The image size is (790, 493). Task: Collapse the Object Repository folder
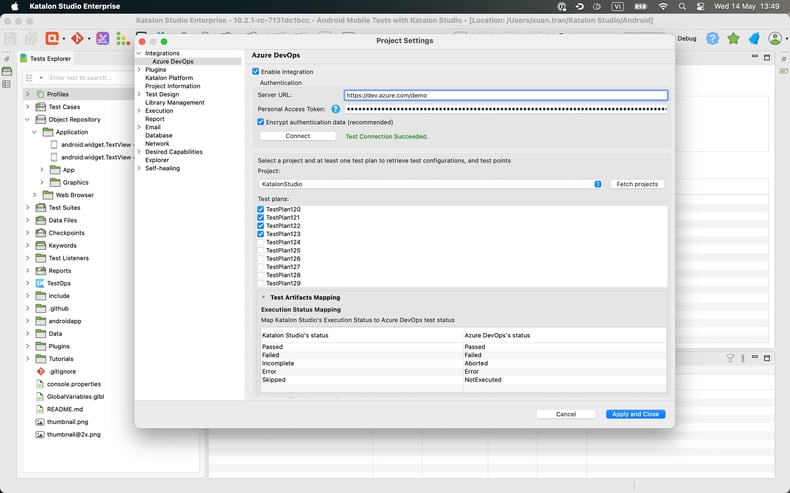[28, 119]
